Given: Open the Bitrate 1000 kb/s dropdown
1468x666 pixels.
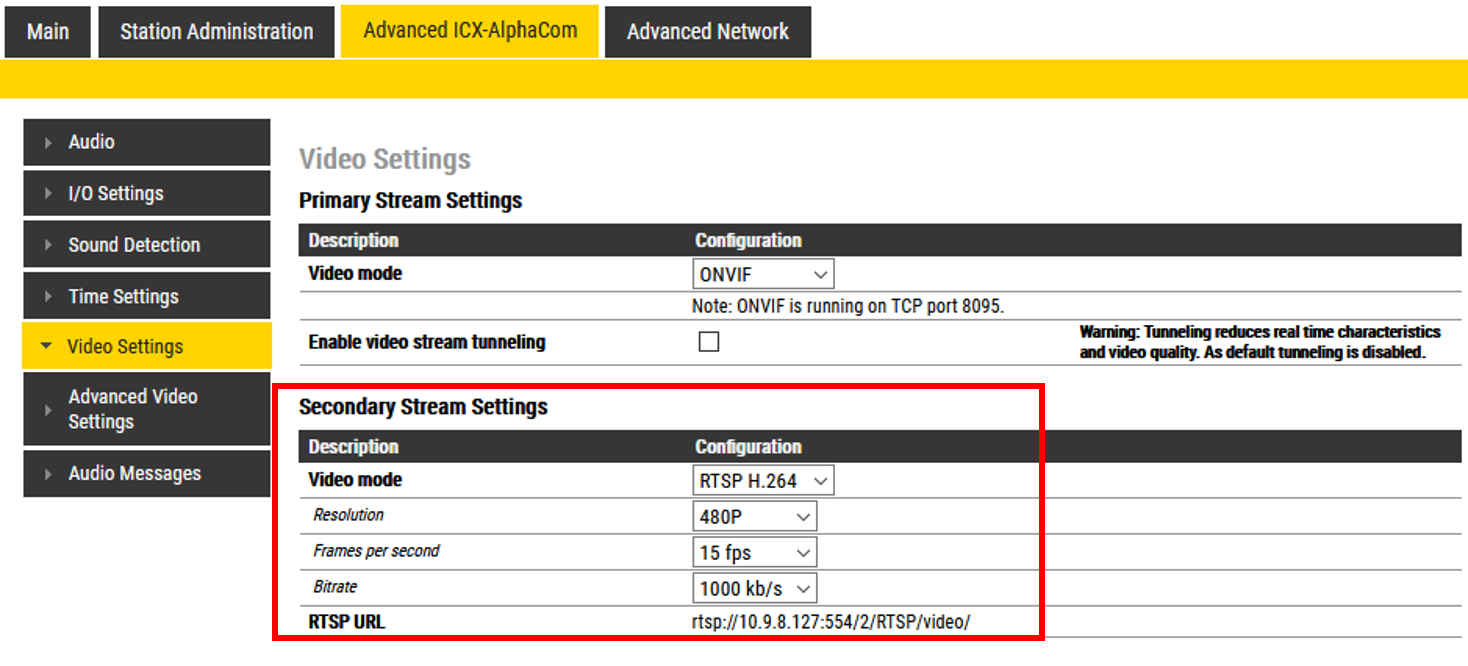Looking at the screenshot, I should 754,588.
